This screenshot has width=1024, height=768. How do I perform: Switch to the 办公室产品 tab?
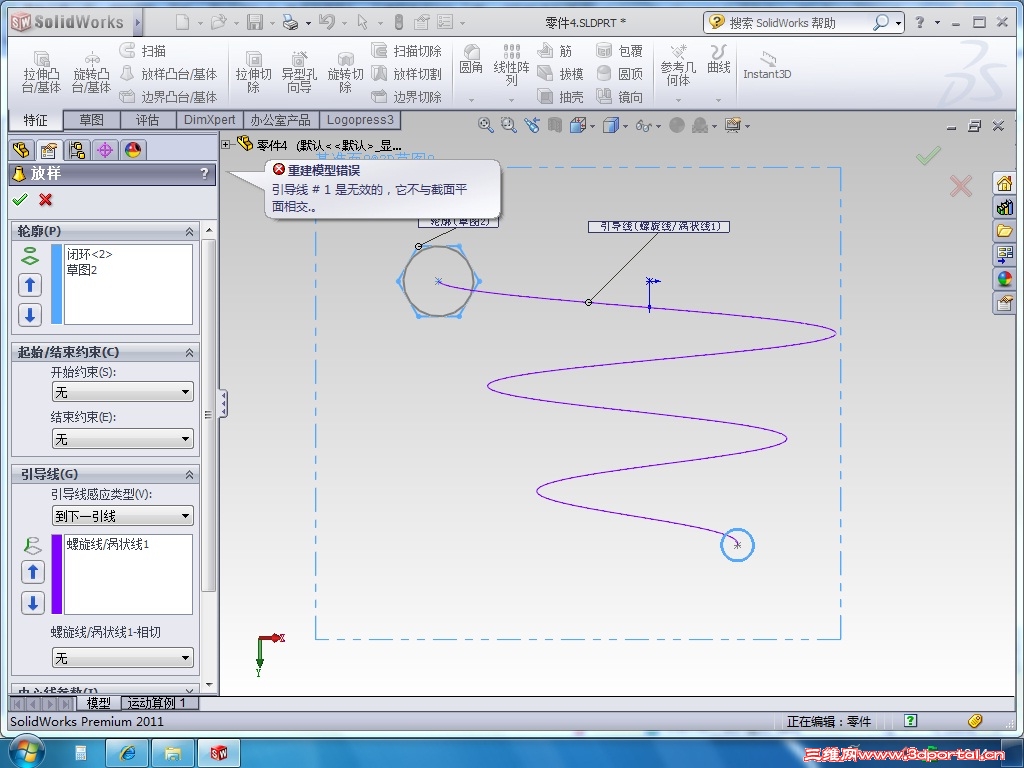point(281,120)
